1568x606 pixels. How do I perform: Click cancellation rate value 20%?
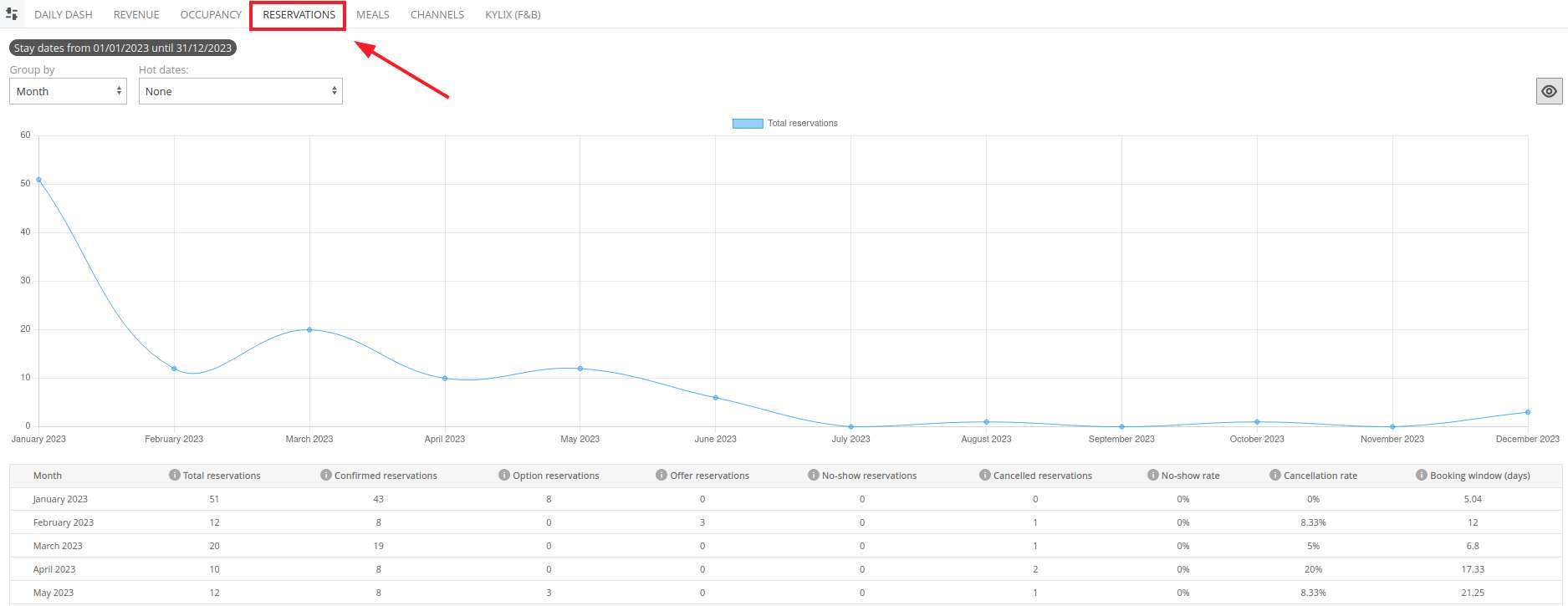1314,569
